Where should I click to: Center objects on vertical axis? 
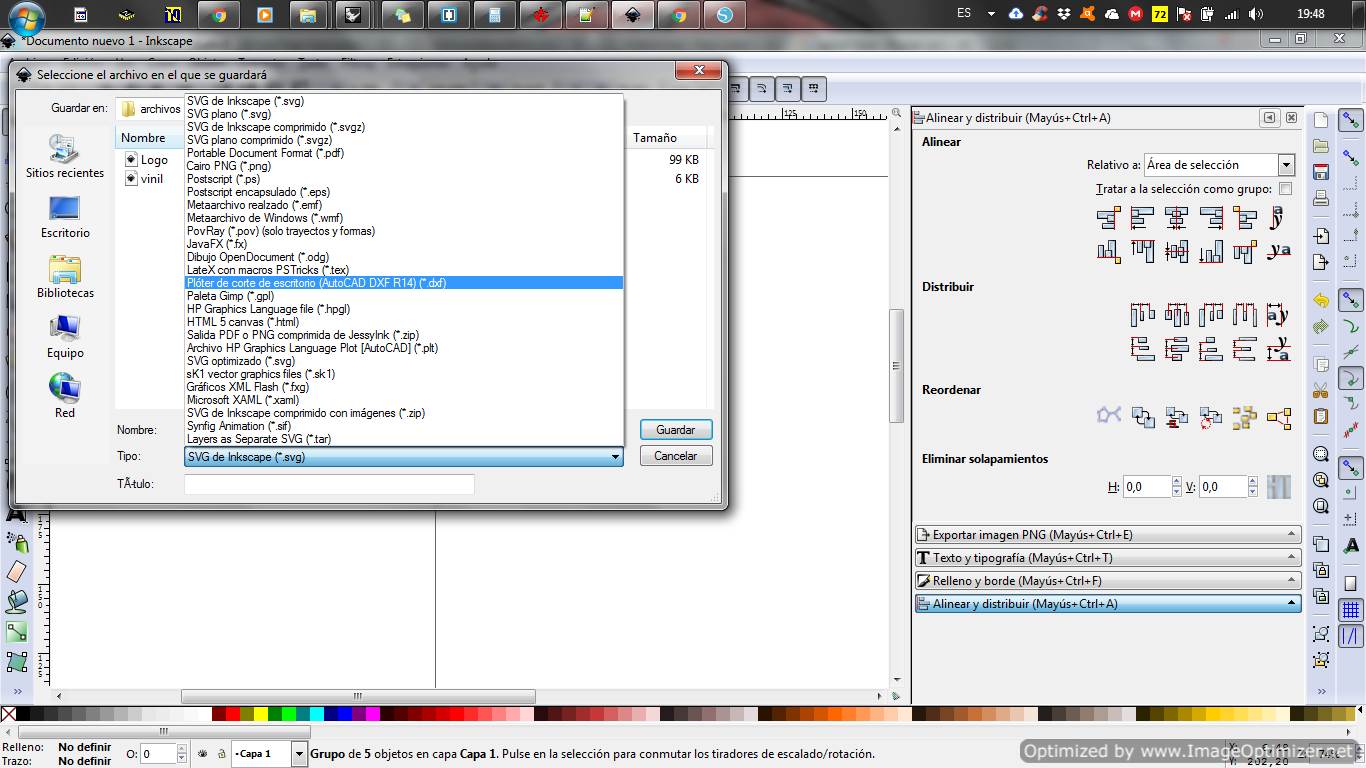[1176, 218]
